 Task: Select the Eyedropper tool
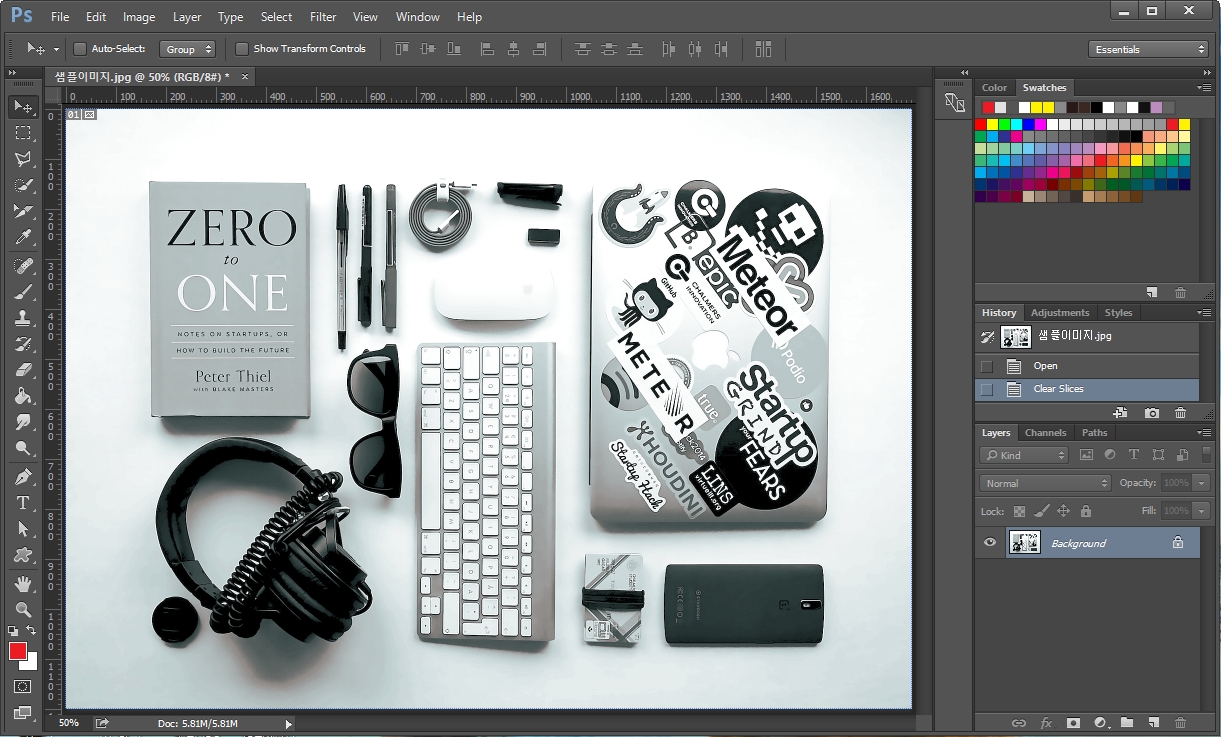click(23, 238)
